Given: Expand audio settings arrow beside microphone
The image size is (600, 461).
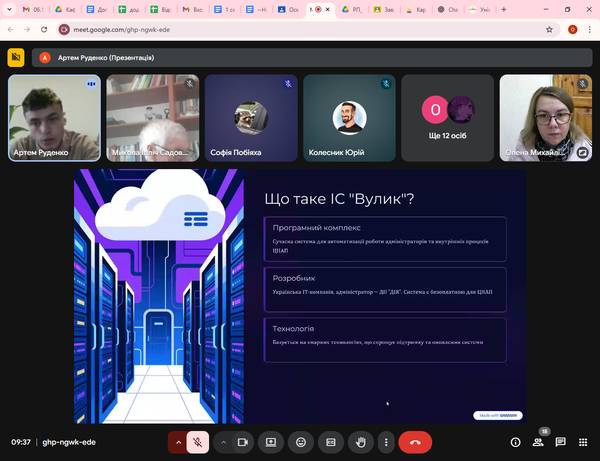Looking at the screenshot, I should point(179,441).
